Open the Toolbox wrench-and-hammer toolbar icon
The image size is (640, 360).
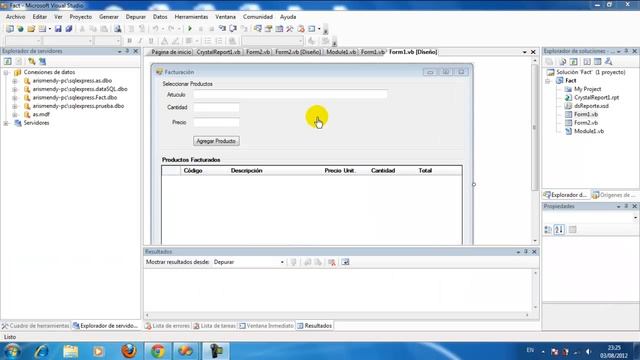click(x=289, y=29)
